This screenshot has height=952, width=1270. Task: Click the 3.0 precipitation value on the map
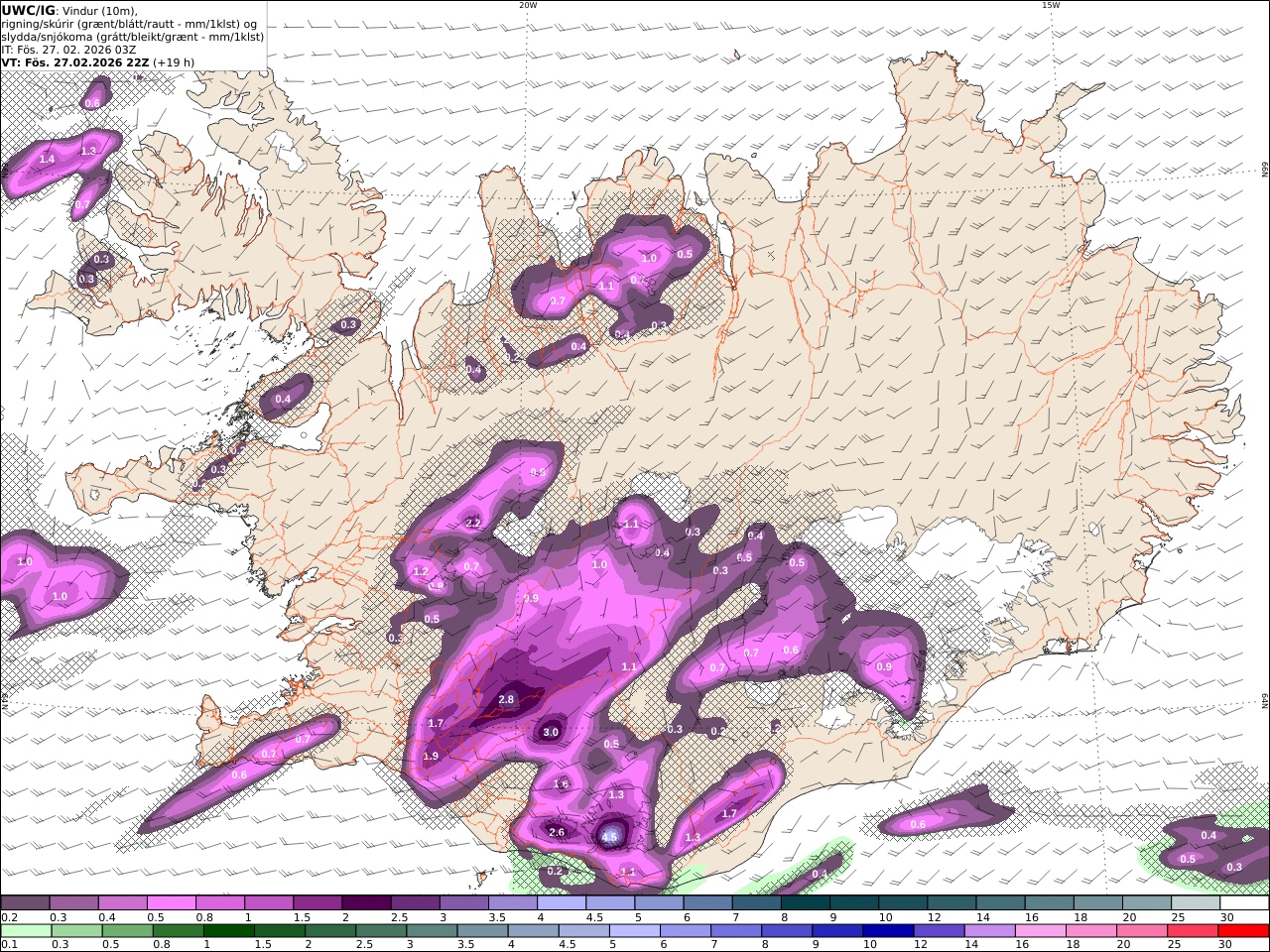coord(551,732)
